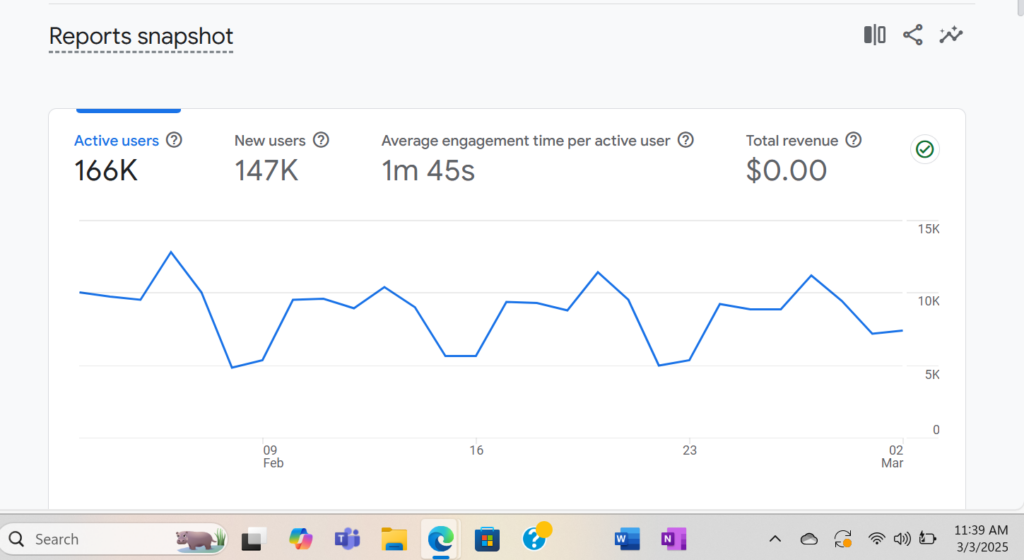Click help icon next to Average engagement time
The height and width of the screenshot is (560, 1024).
pyautogui.click(x=686, y=141)
